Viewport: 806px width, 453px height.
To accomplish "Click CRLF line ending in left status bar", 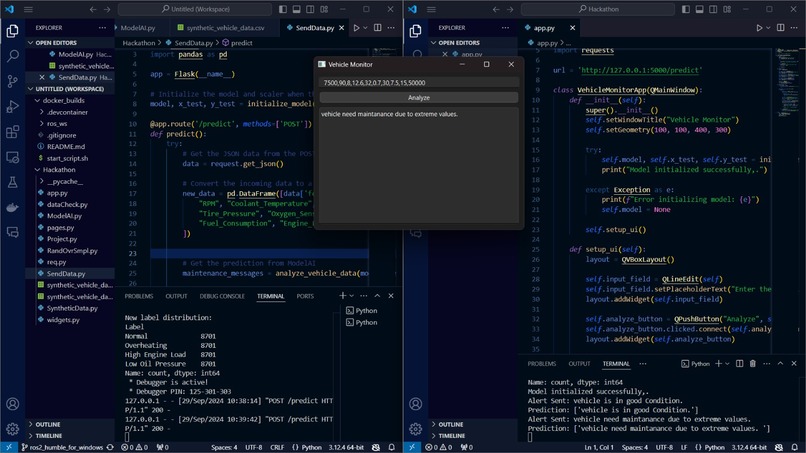I will [x=277, y=447].
